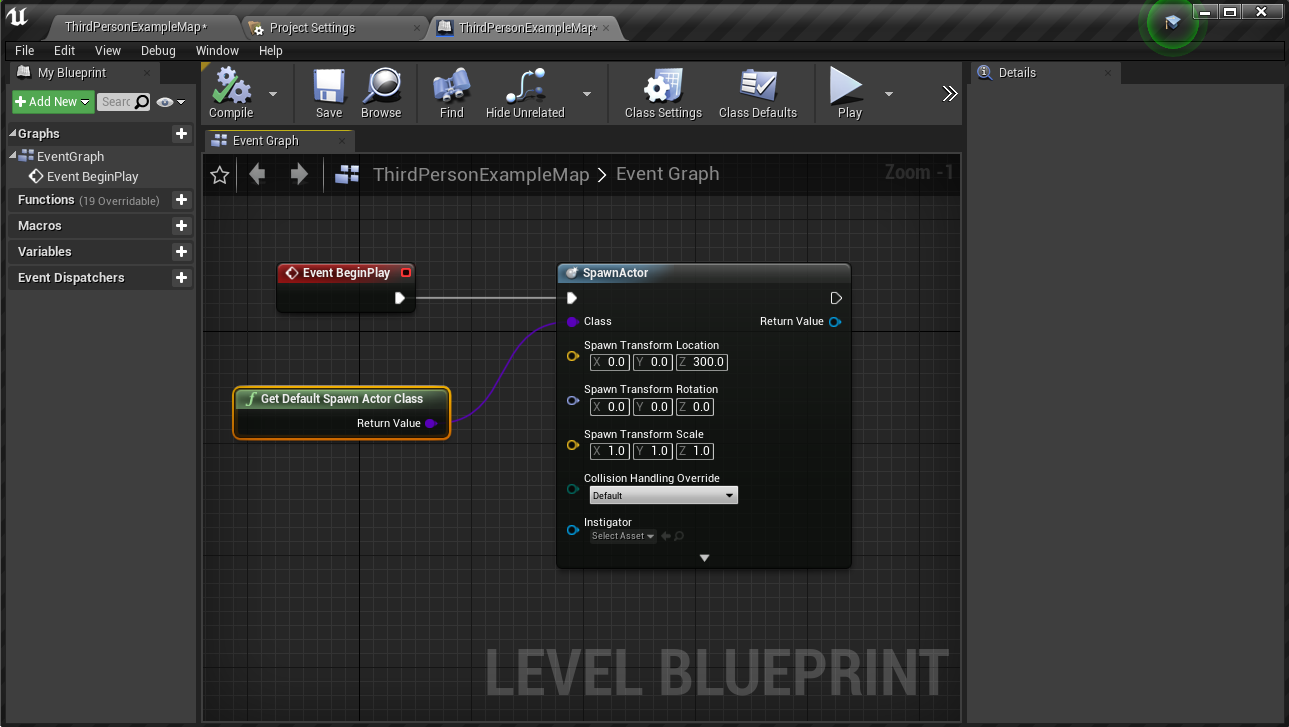Open the View menu

tap(108, 50)
